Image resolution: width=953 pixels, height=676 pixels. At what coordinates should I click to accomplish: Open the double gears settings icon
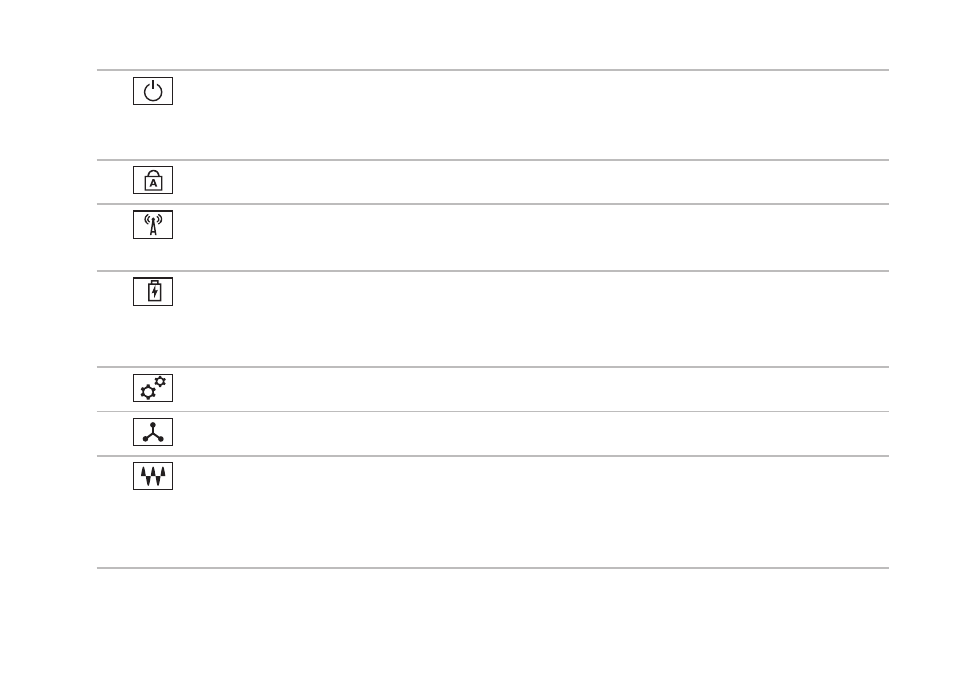(x=153, y=388)
